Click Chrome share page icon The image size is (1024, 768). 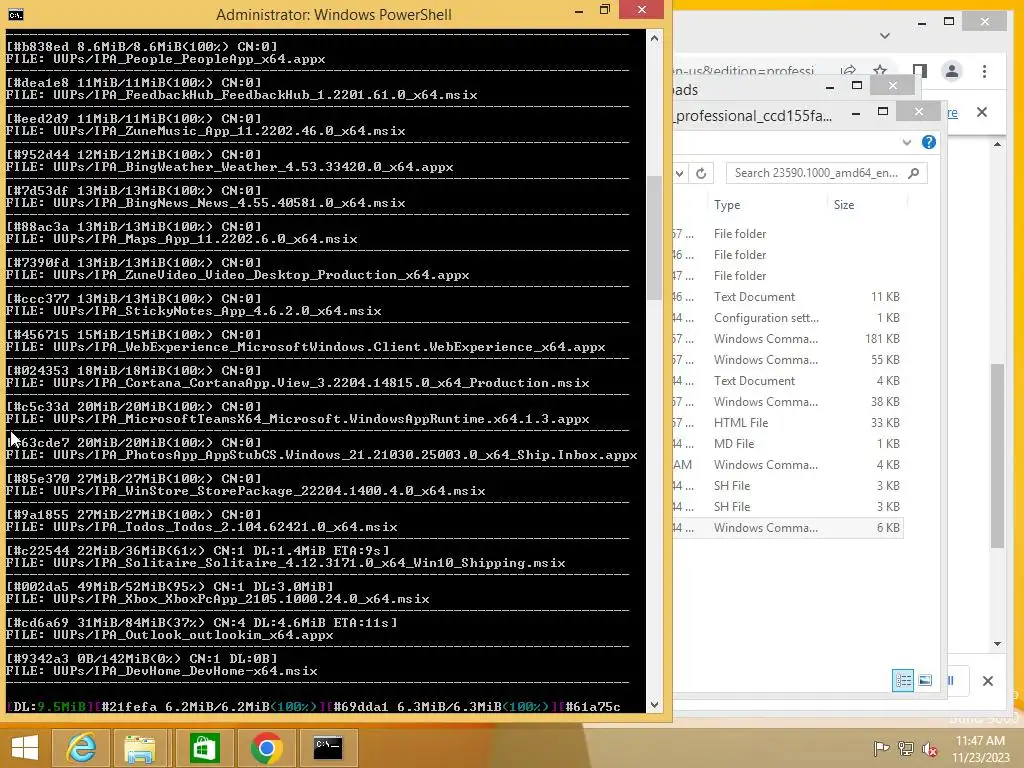(x=848, y=71)
